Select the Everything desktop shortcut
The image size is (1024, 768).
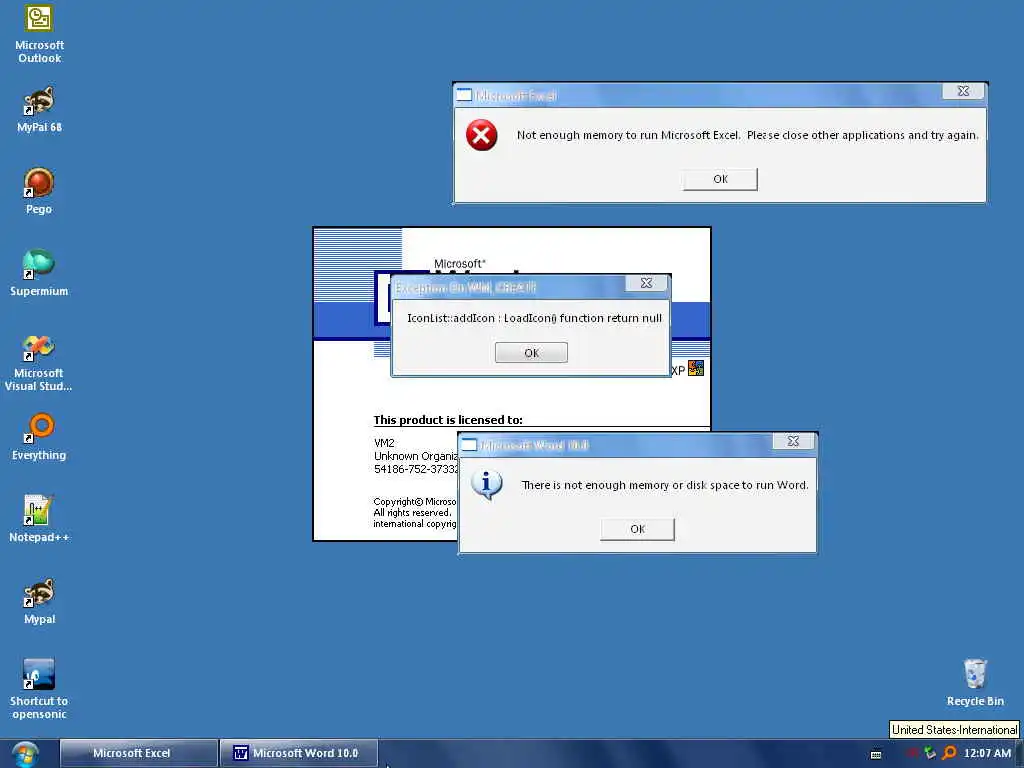pyautogui.click(x=39, y=438)
